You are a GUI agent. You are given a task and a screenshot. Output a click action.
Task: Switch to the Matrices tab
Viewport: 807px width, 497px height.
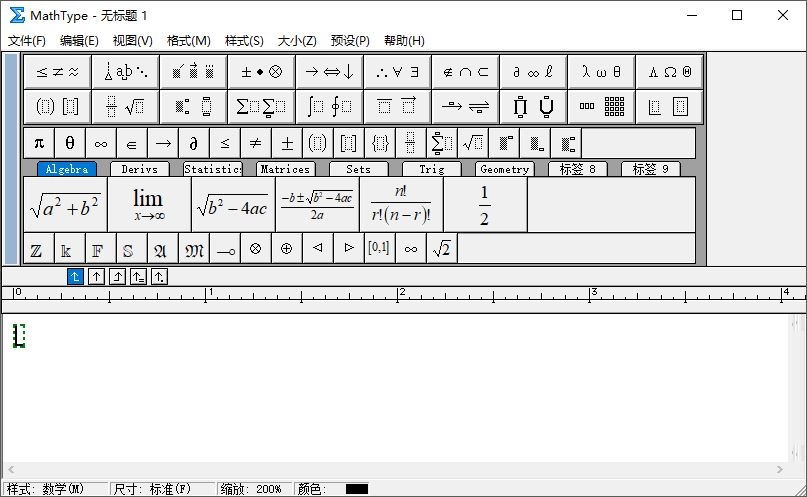(x=286, y=169)
